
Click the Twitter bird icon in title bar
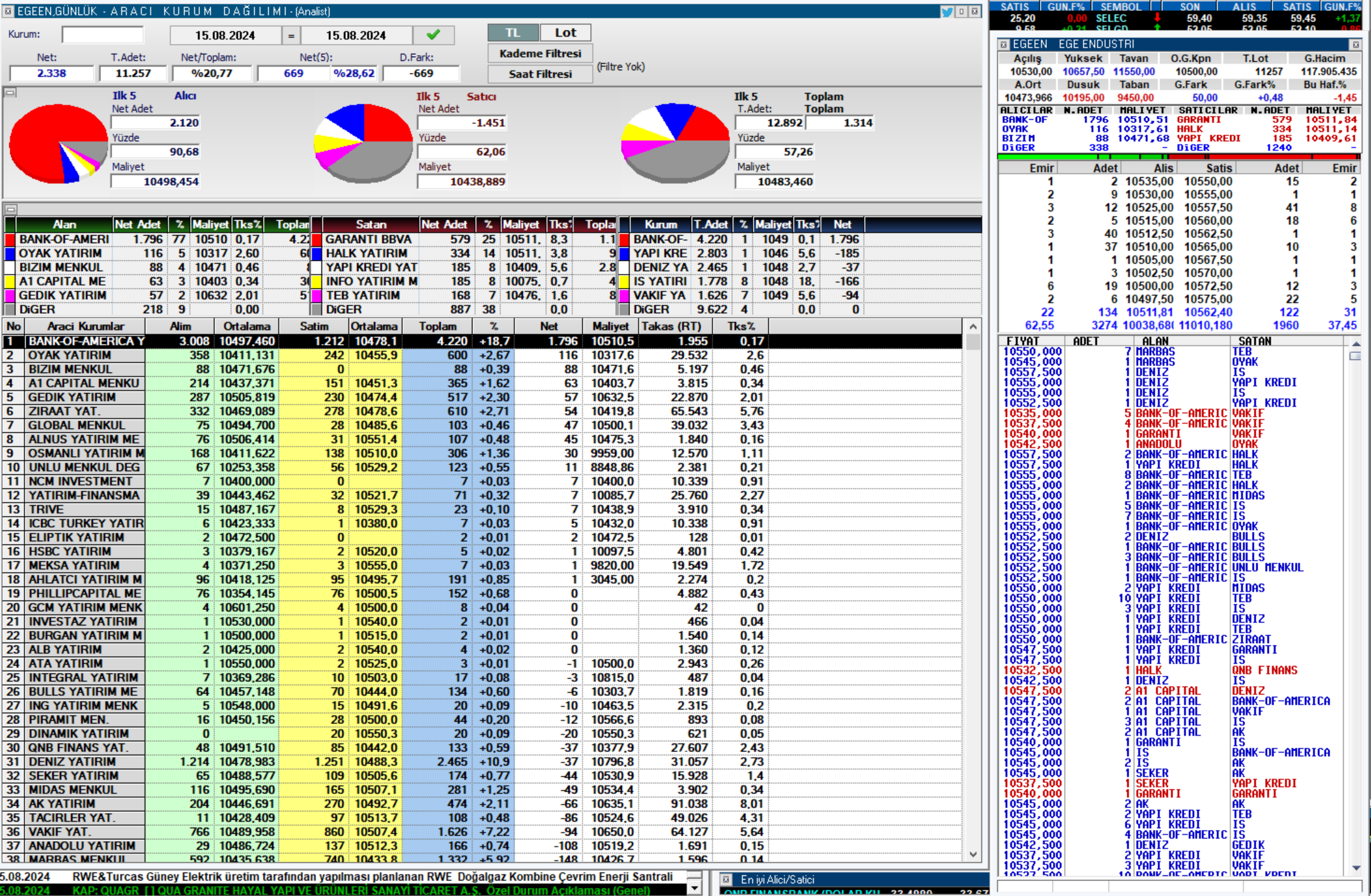pos(947,11)
